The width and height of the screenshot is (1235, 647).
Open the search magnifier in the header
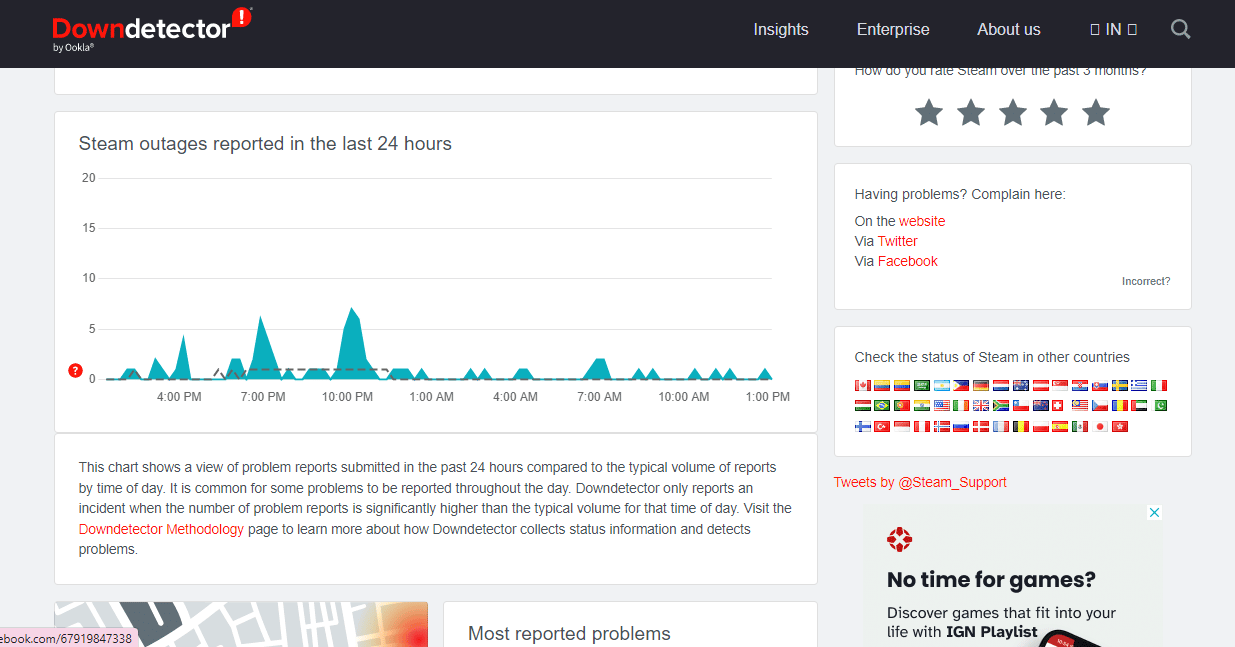(1180, 29)
